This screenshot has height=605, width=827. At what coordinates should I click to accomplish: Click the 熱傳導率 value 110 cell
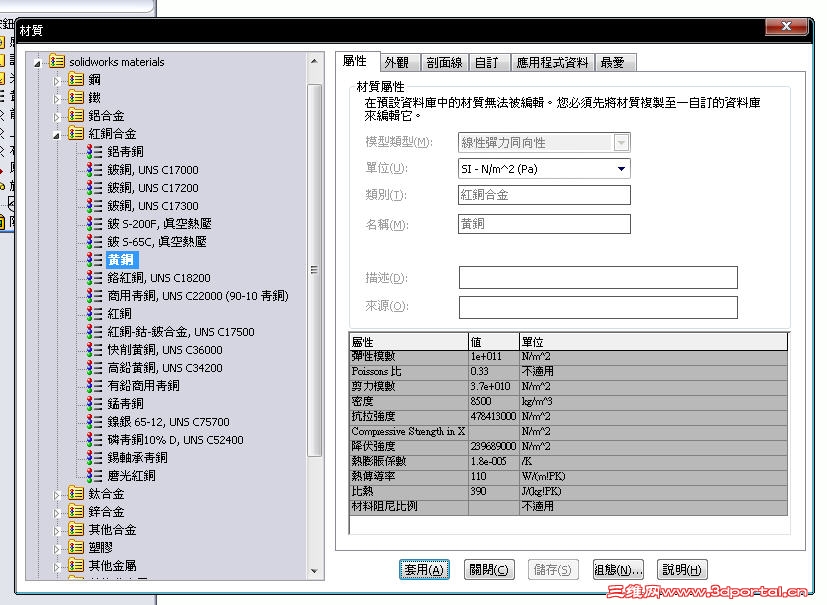[494, 476]
